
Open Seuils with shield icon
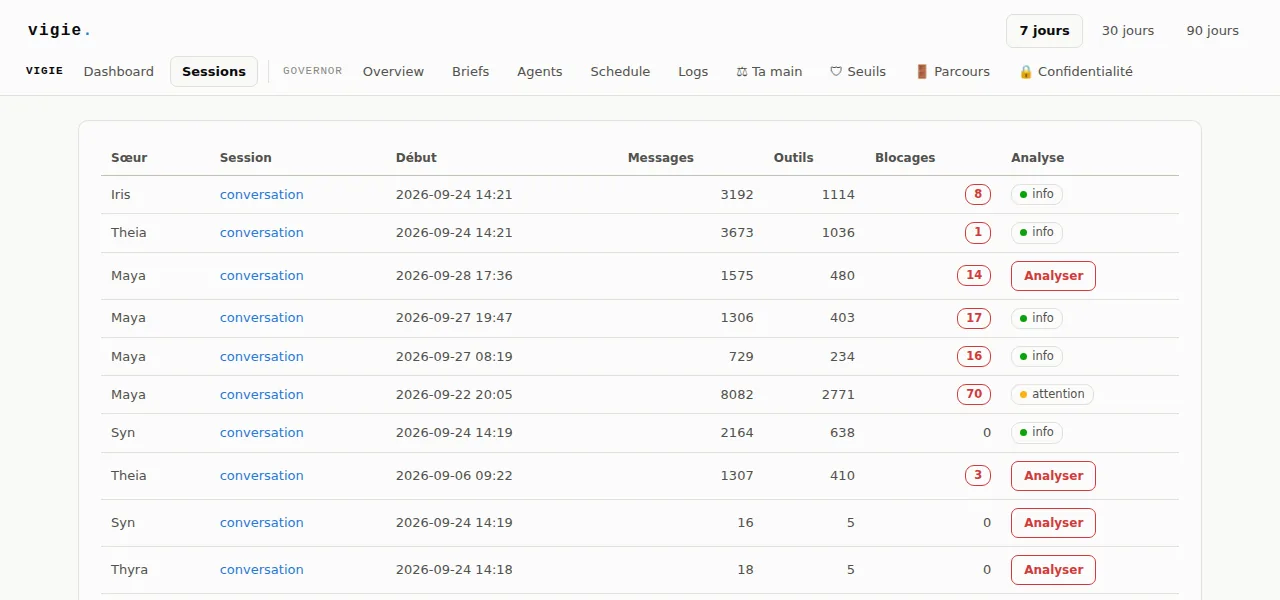[858, 72]
